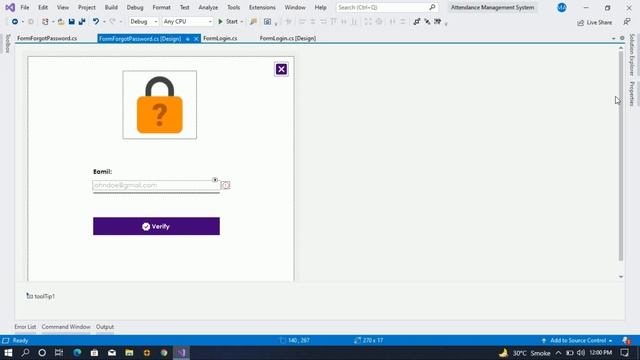This screenshot has width=640, height=360.
Task: Click the email textbox in the designer
Action: 156,185
